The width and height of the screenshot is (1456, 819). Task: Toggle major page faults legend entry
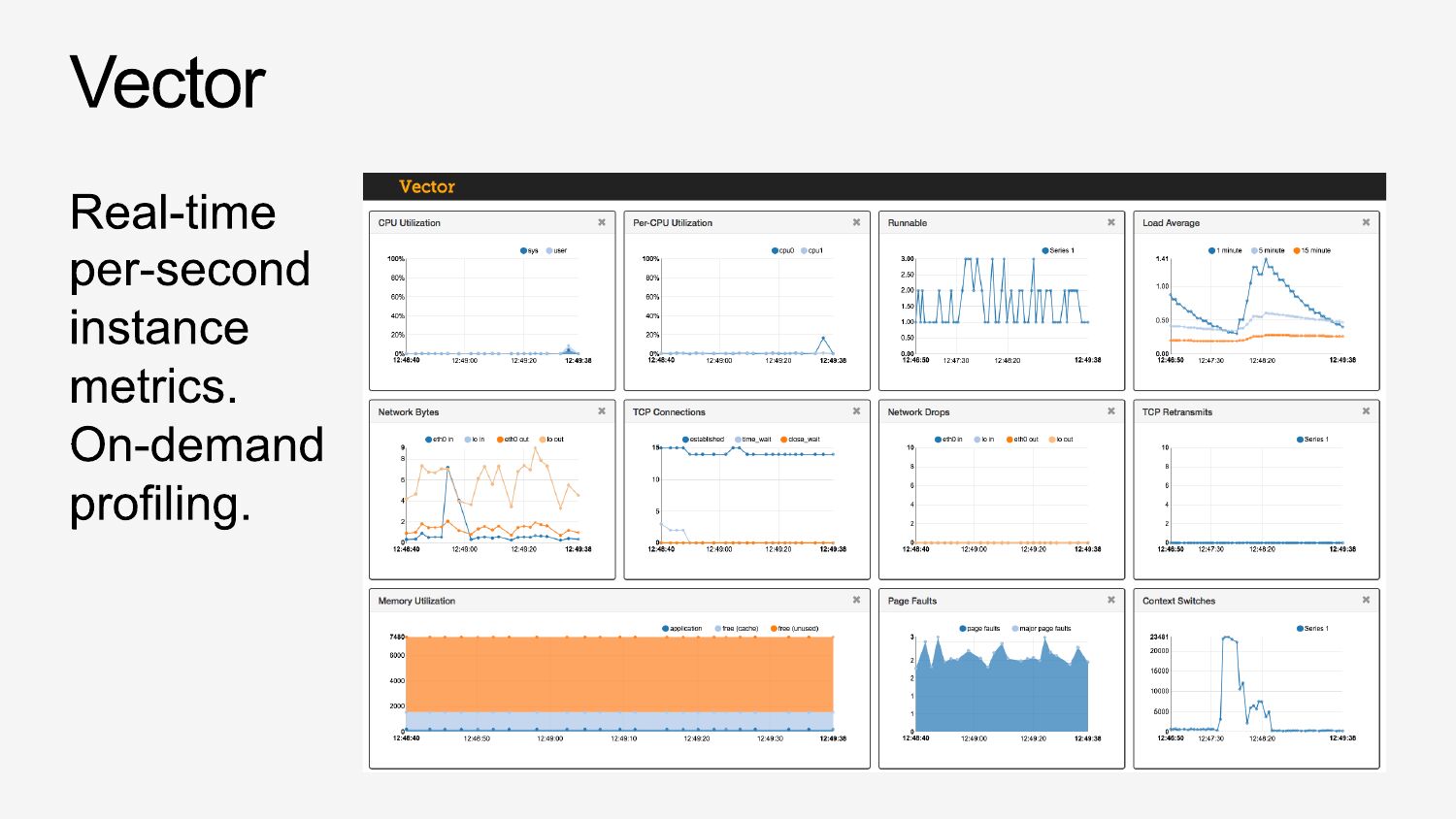point(1042,629)
